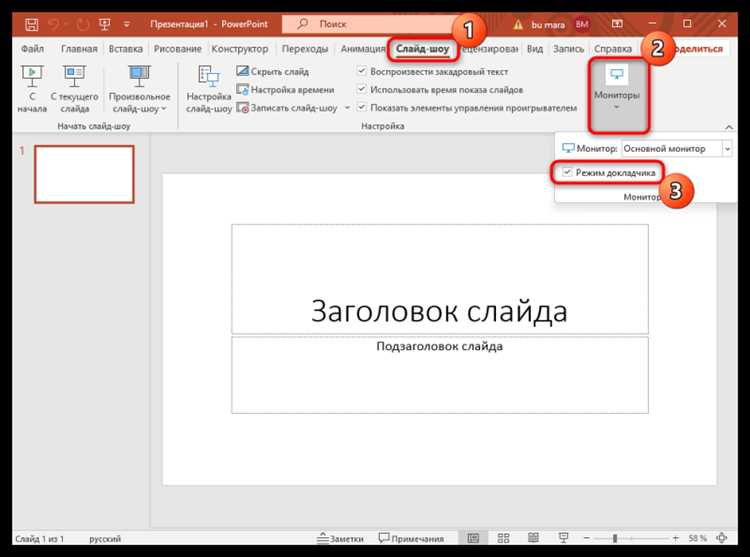
Task: Switch to the Главная tab
Action: [x=79, y=49]
